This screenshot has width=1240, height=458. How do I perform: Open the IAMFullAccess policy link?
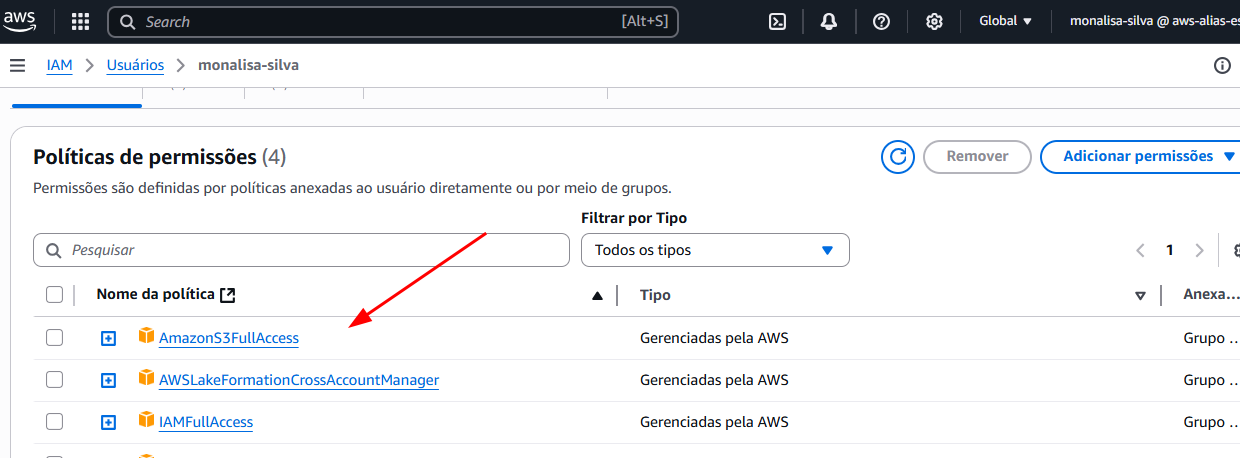coord(206,422)
